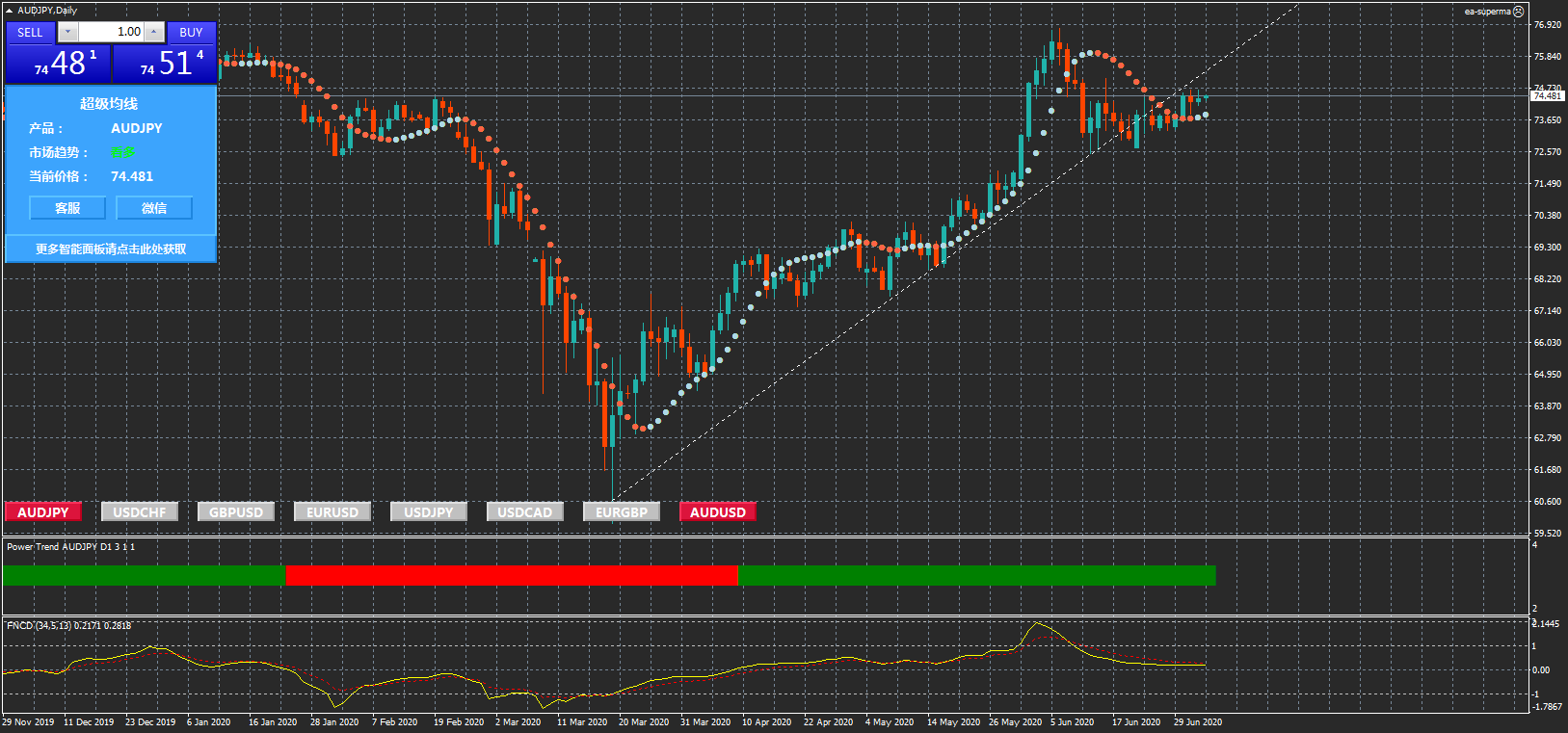This screenshot has height=733, width=1568.
Task: Open the 微信 WeChat button
Action: click(154, 208)
